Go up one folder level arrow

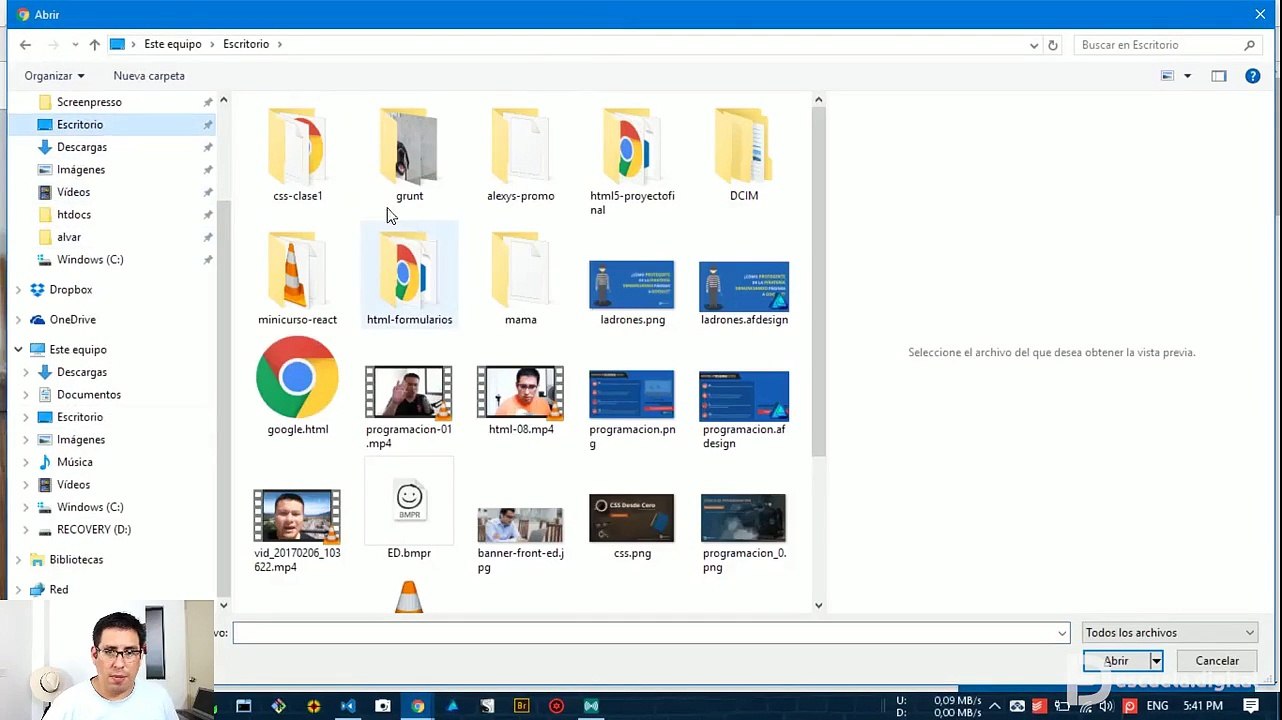click(x=94, y=45)
